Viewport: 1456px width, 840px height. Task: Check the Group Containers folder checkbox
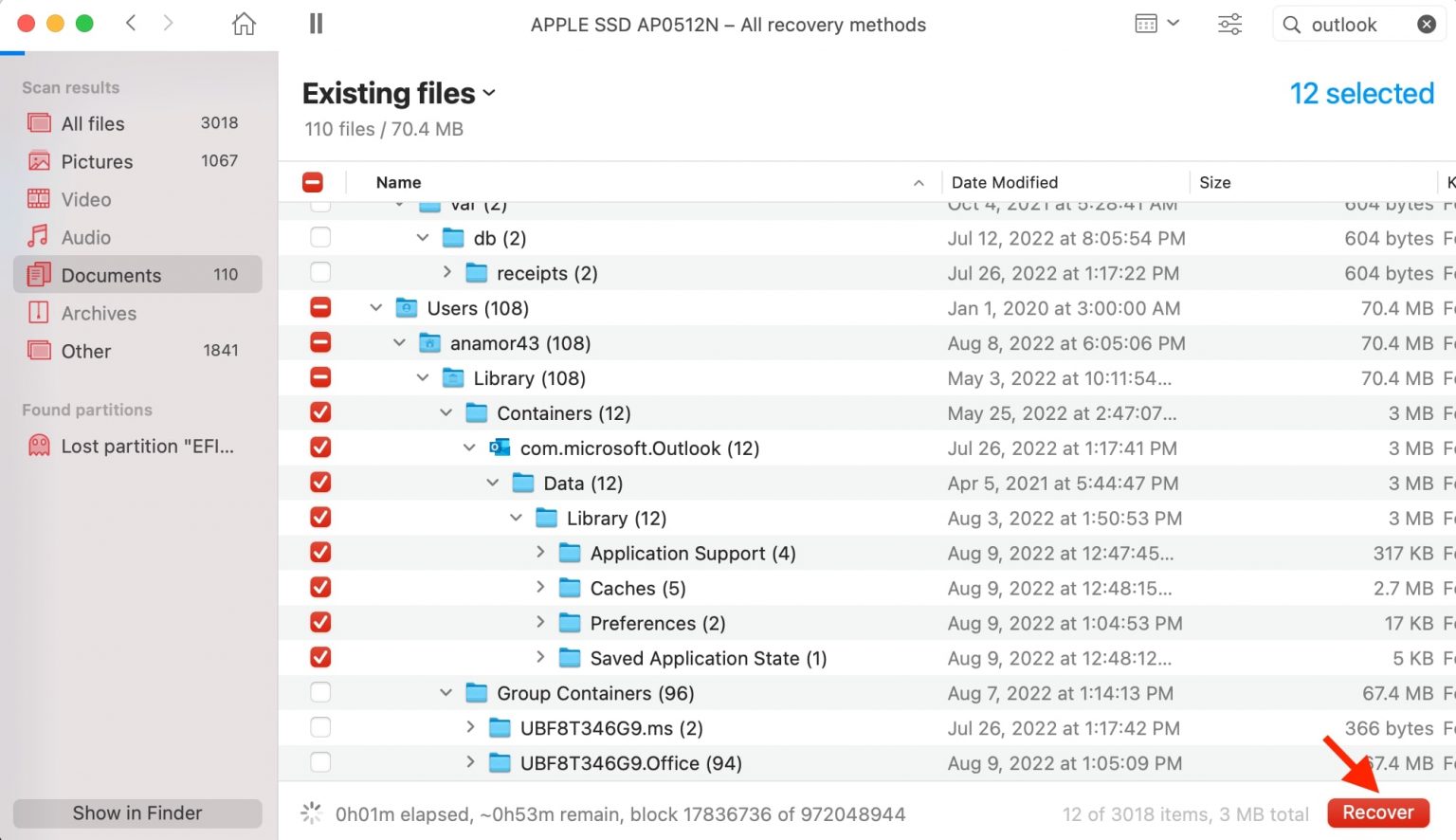tap(320, 692)
